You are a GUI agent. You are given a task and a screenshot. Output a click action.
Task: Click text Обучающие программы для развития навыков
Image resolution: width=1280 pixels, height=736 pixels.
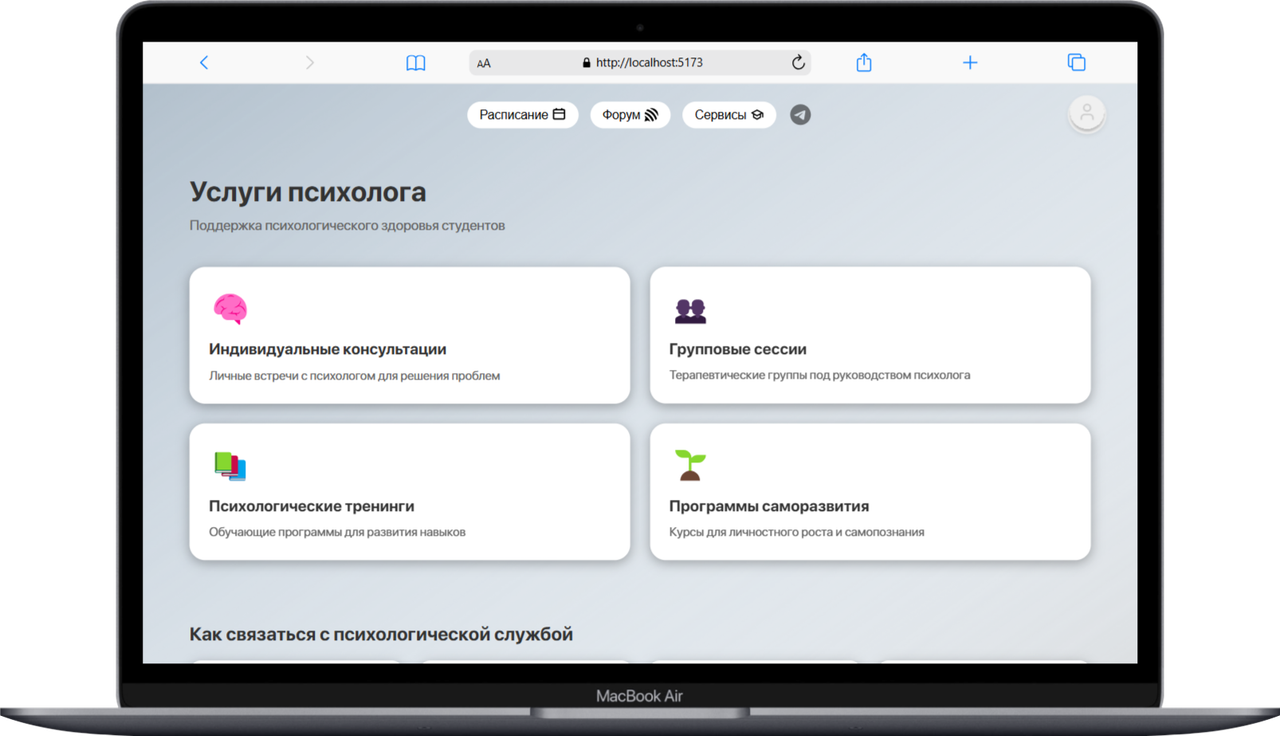(x=337, y=532)
